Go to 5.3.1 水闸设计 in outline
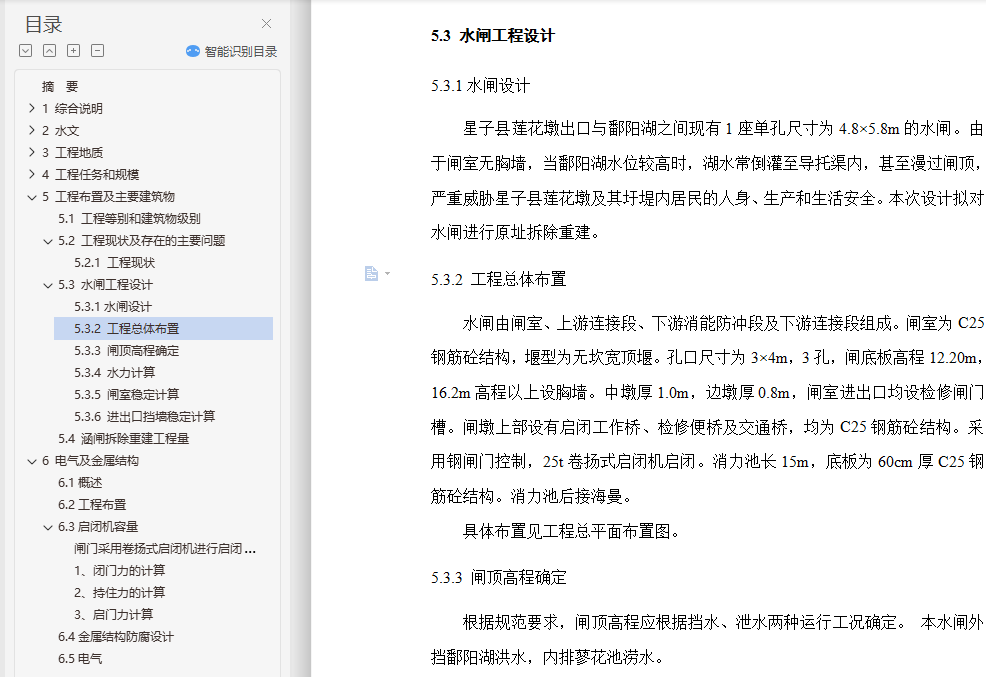This screenshot has height=677, width=986. coord(113,307)
